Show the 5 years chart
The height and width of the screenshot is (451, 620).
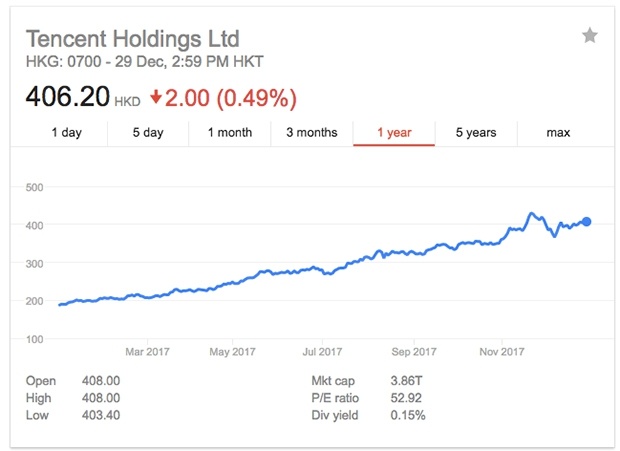(476, 132)
